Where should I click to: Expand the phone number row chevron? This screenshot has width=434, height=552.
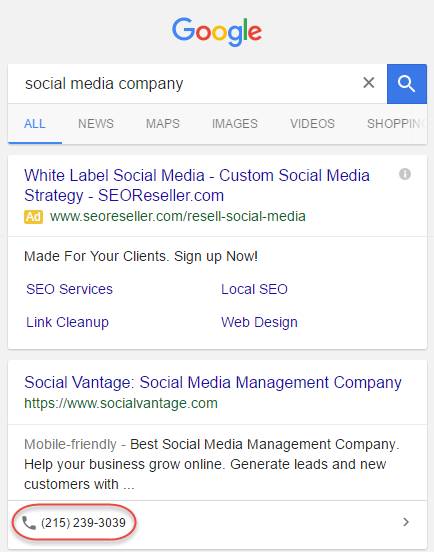tap(406, 522)
